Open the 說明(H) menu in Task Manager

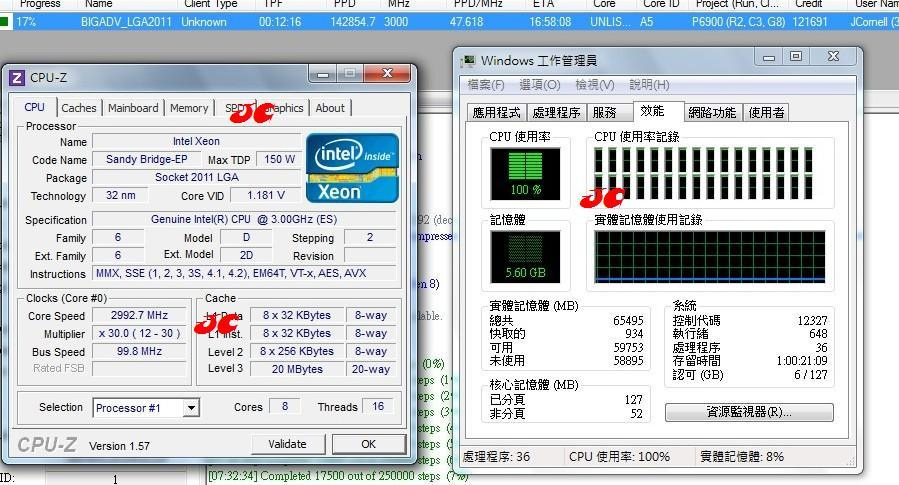tap(649, 85)
